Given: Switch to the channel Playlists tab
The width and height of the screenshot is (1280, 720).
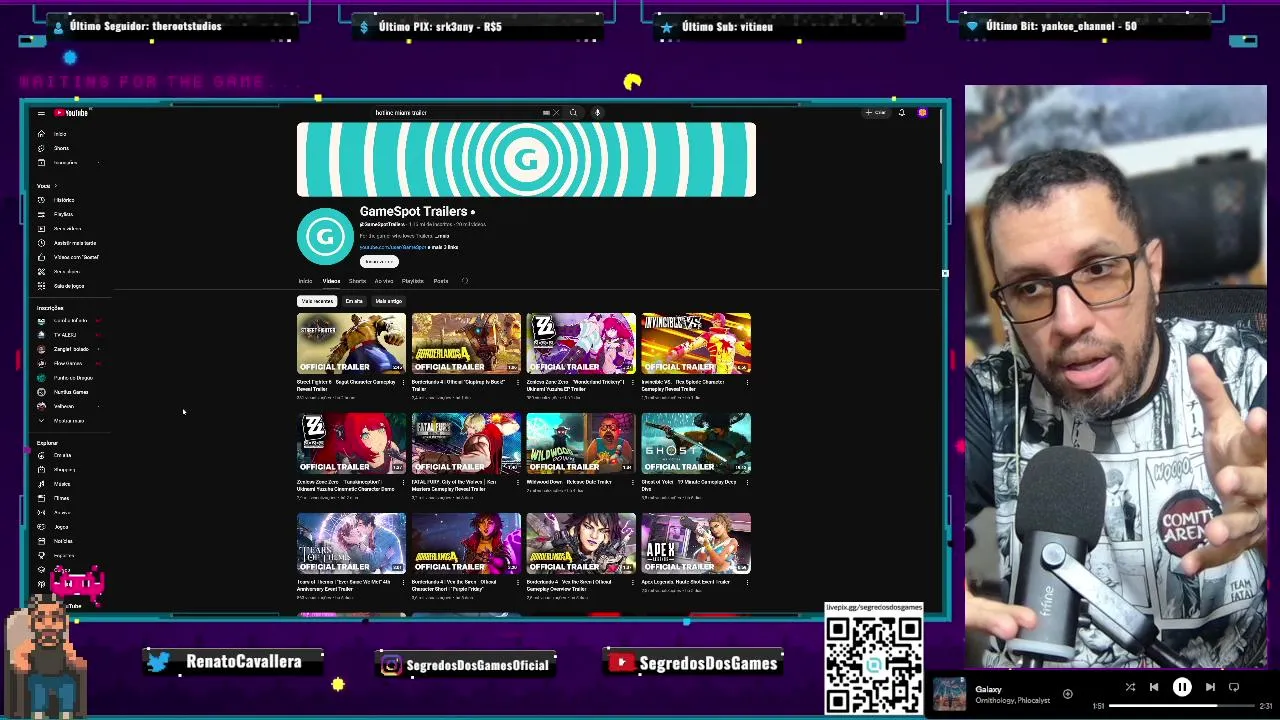Looking at the screenshot, I should click(413, 281).
